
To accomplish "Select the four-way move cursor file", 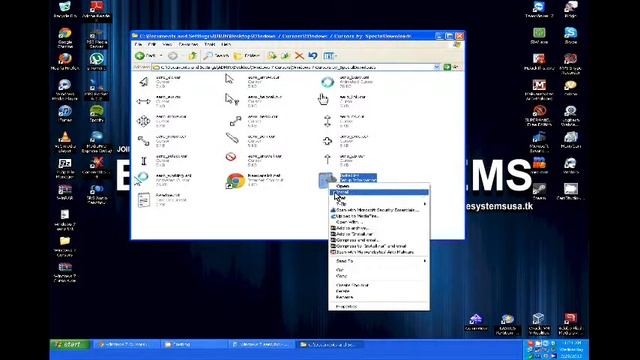I will tap(143, 121).
